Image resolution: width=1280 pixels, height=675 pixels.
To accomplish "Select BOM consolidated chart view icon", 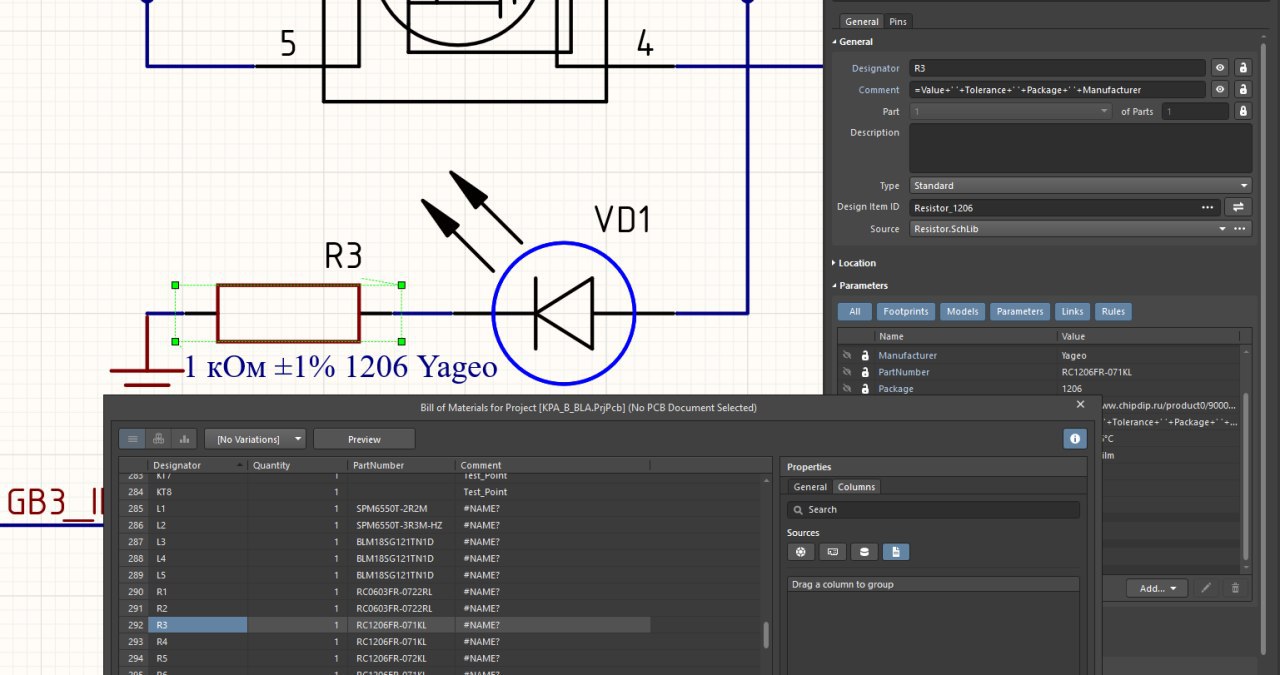I will click(x=184, y=439).
